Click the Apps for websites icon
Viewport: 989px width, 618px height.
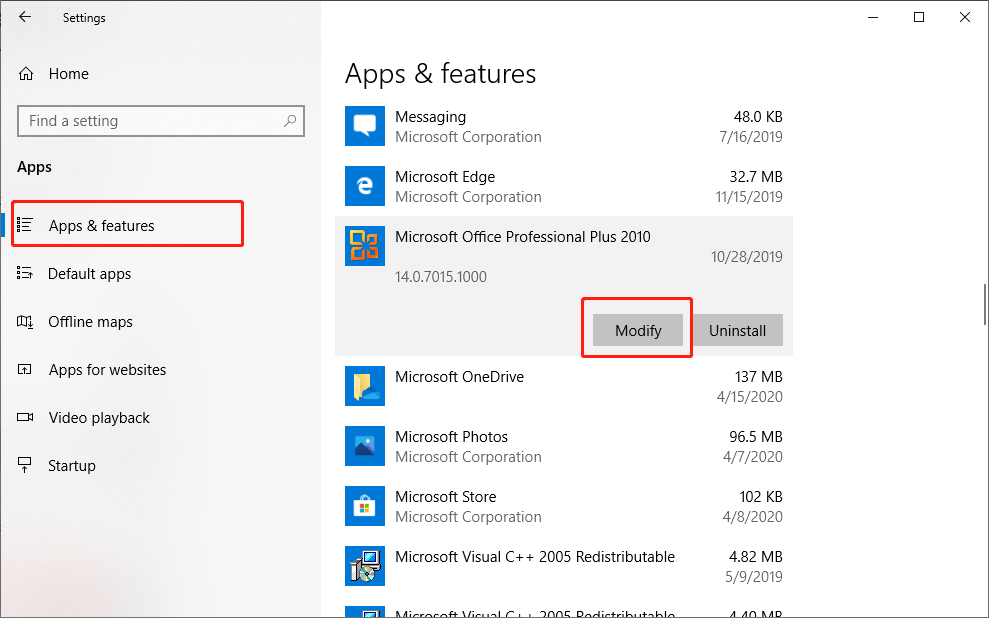25,370
